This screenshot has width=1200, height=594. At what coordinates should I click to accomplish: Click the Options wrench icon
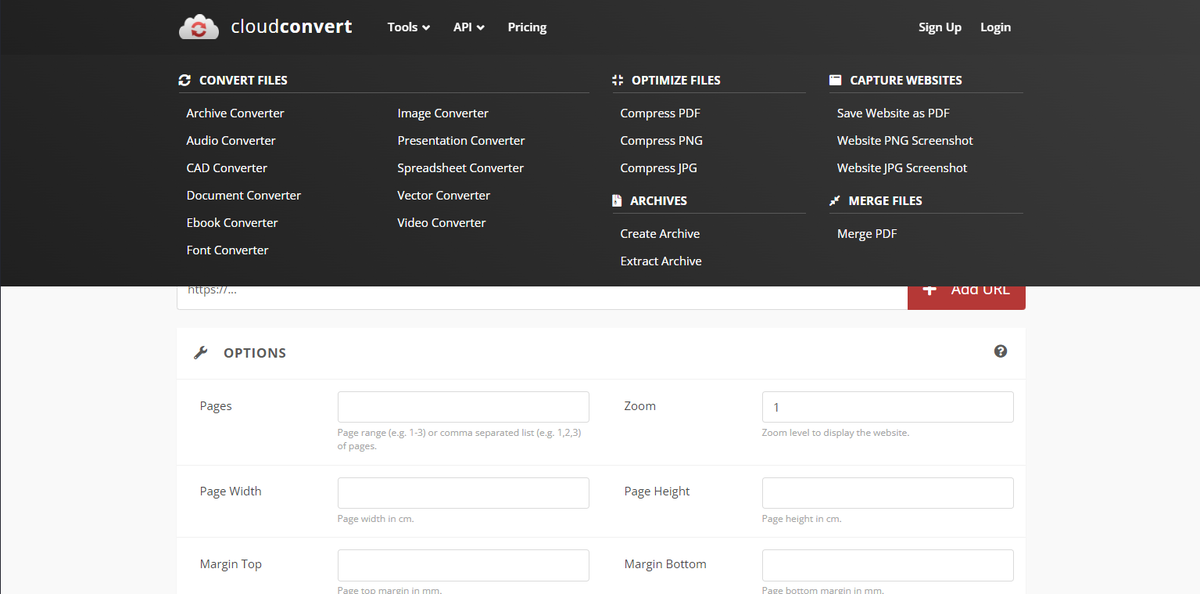point(200,353)
